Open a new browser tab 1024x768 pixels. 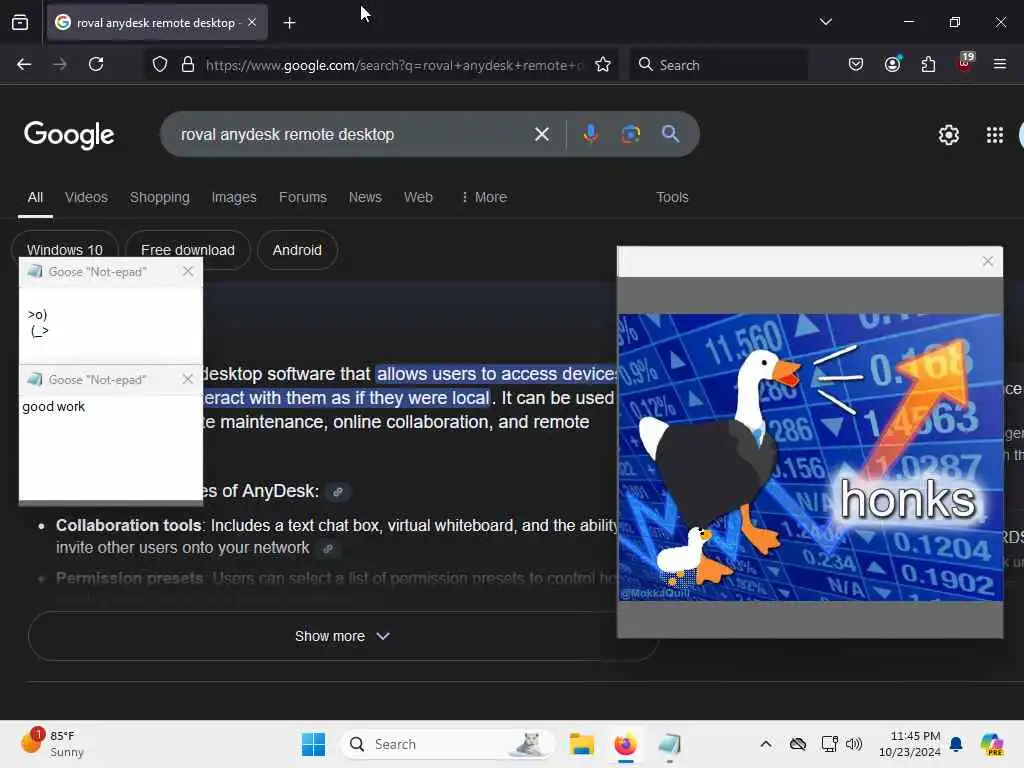tap(289, 23)
